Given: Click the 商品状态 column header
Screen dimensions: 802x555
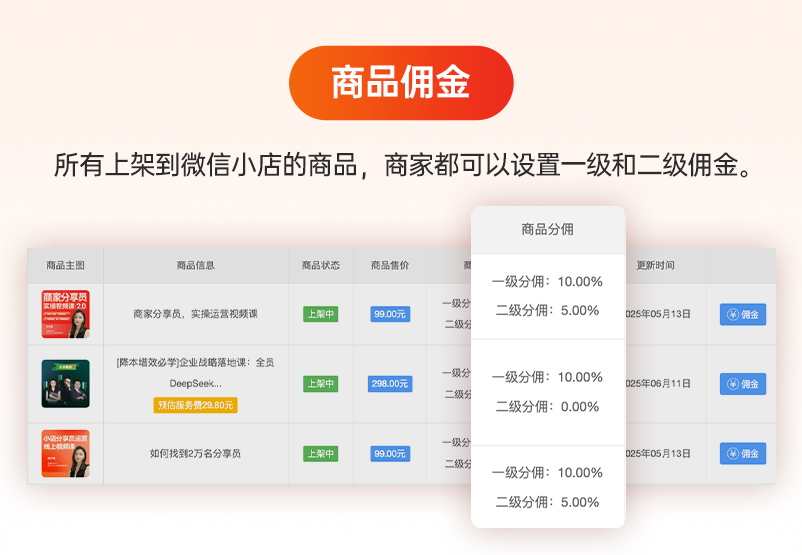Looking at the screenshot, I should pyautogui.click(x=321, y=265).
